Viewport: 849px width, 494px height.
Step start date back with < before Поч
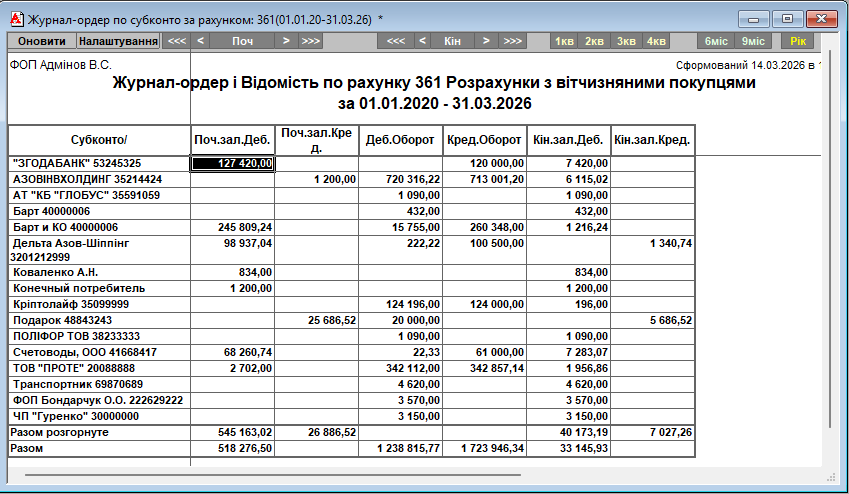[200, 41]
